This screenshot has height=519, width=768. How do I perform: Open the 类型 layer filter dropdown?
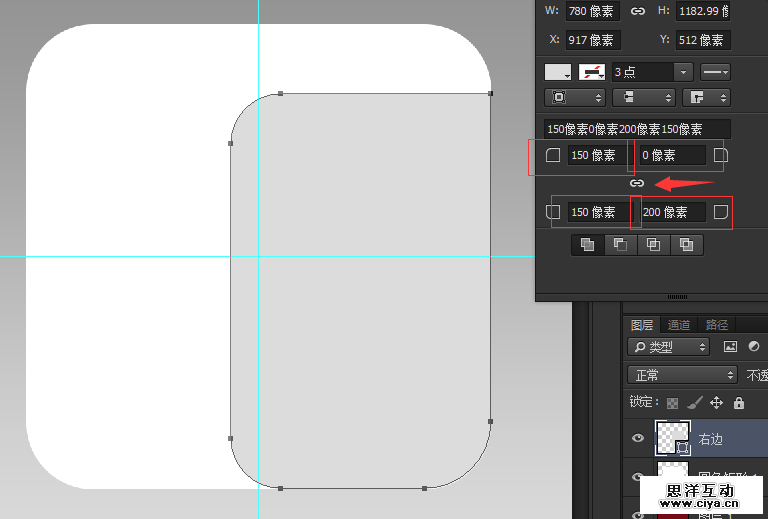[x=669, y=347]
